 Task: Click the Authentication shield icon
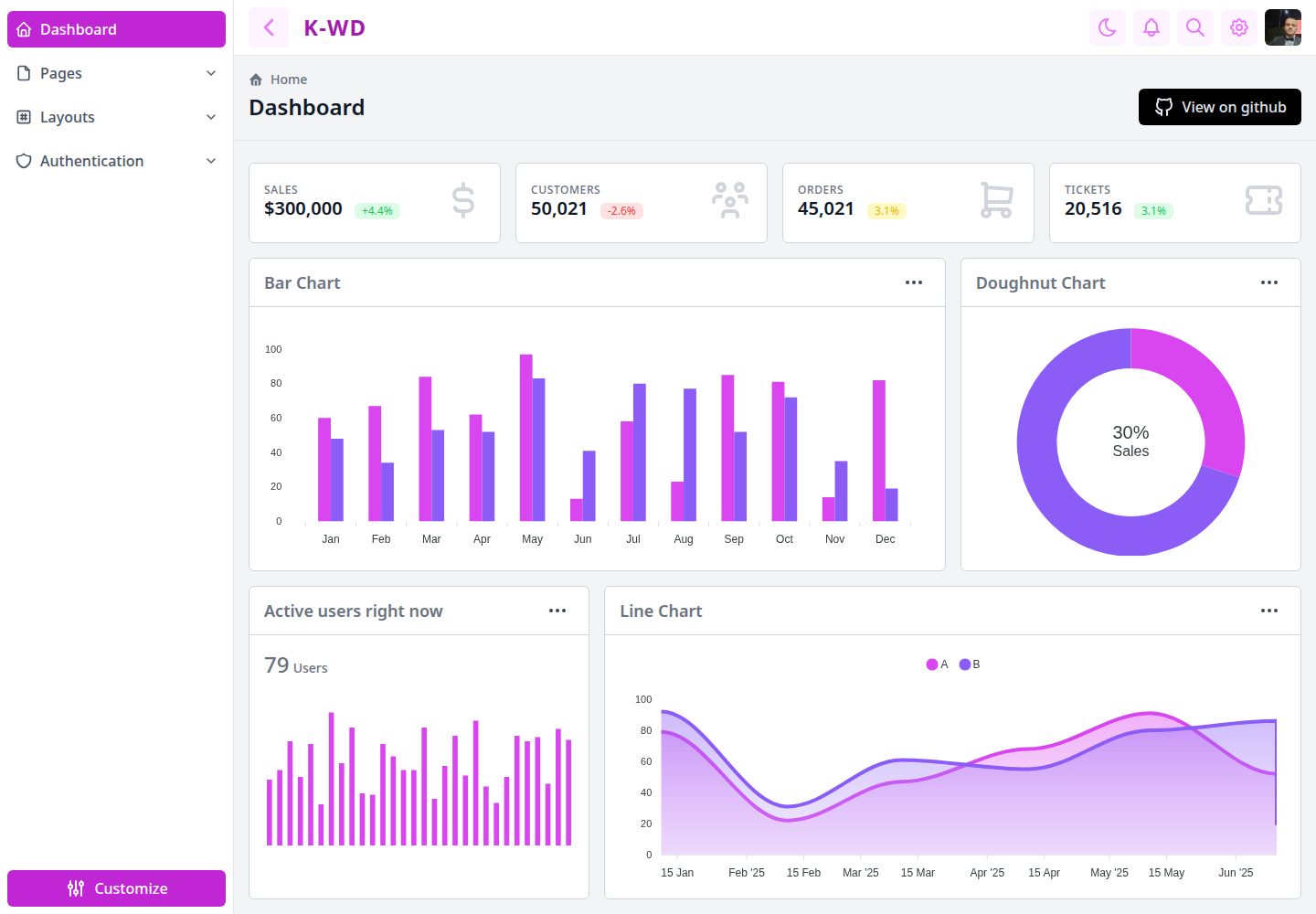[x=24, y=161]
